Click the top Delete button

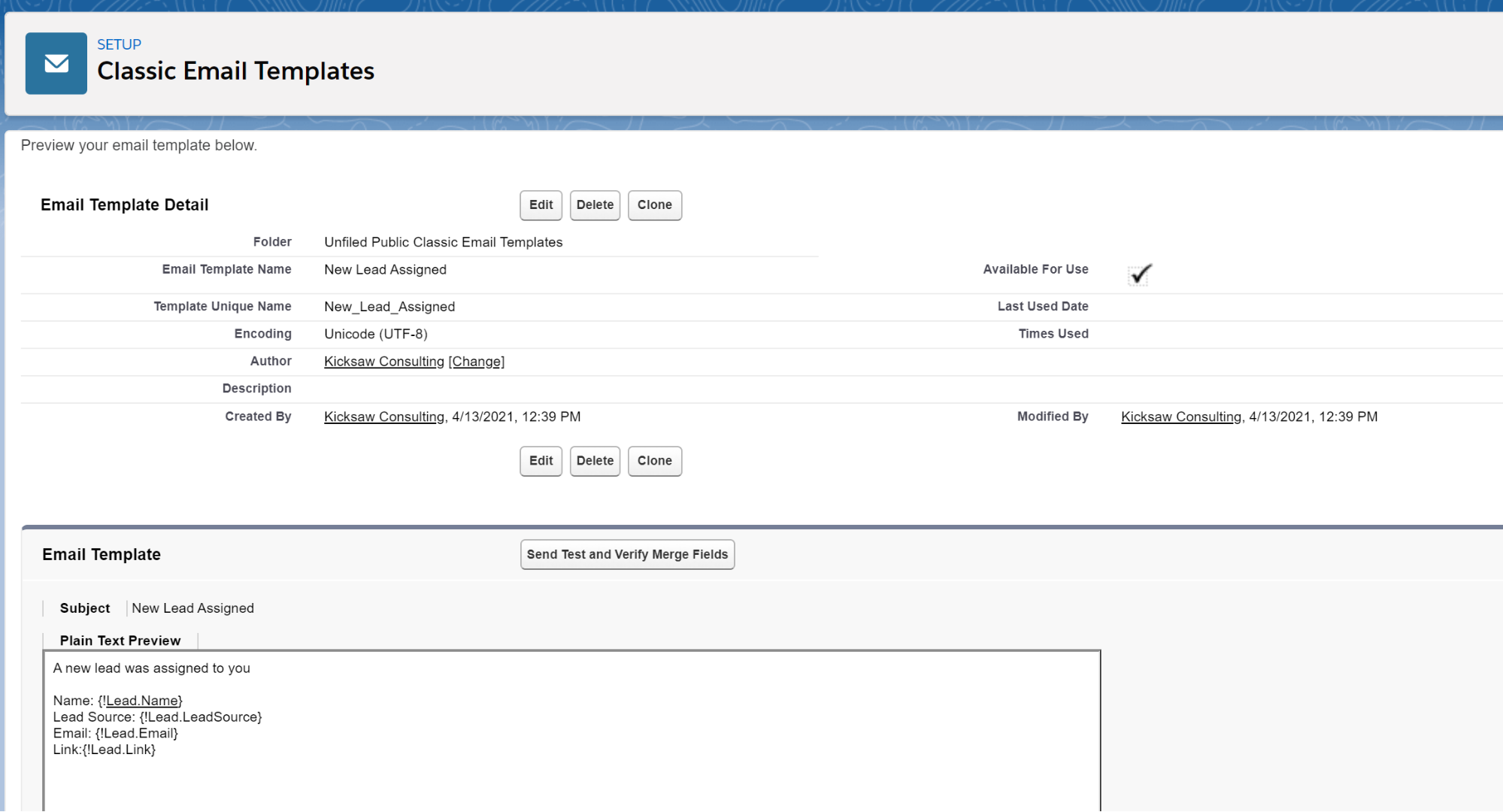click(595, 205)
